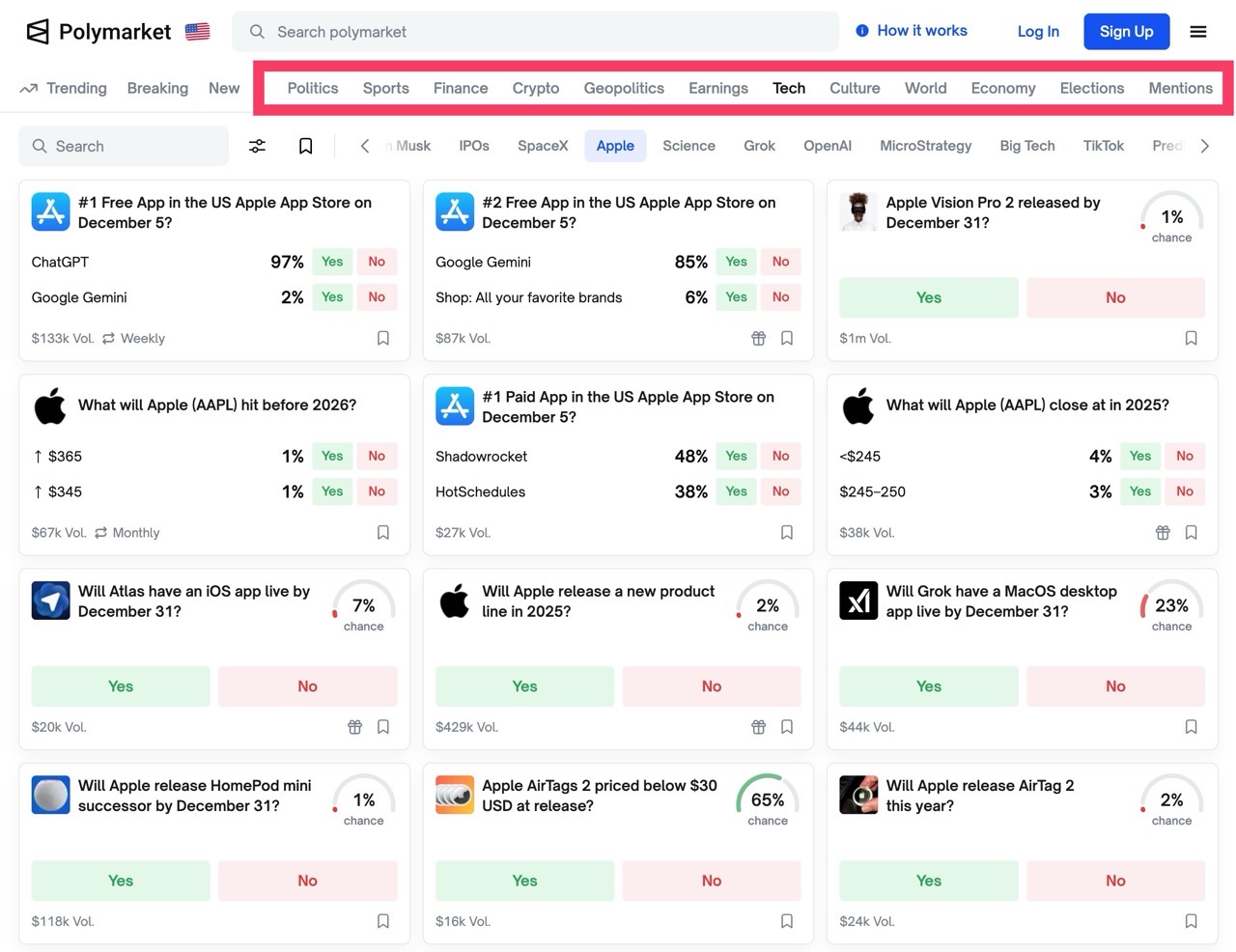The height and width of the screenshot is (952, 1236).
Task: Click gift icon on AAPL close 2025 card
Action: tap(1163, 533)
